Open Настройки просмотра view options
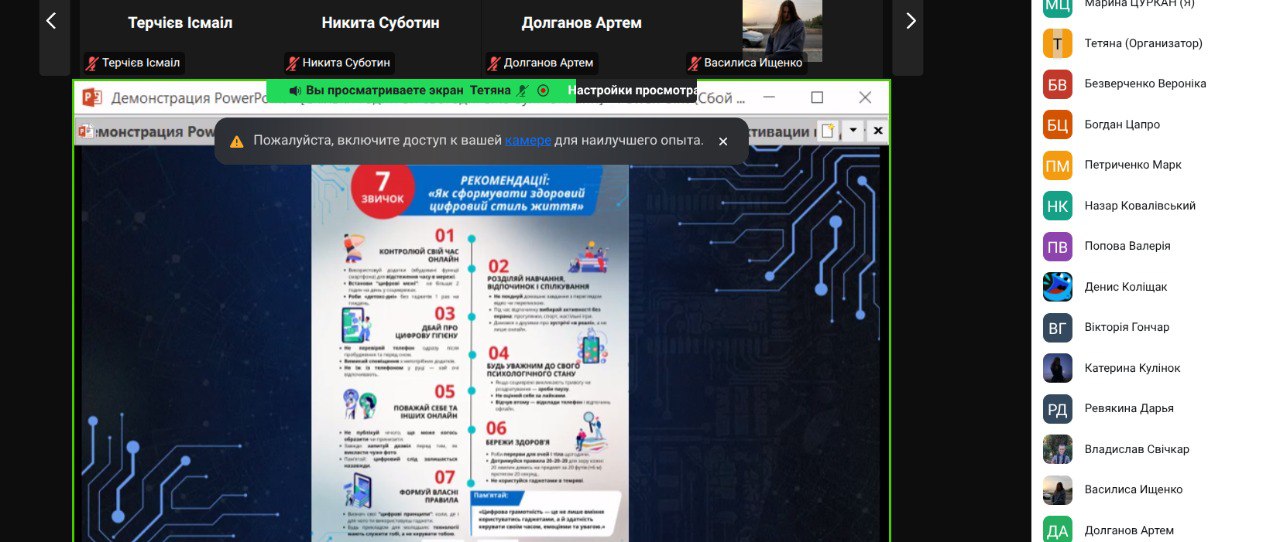This screenshot has height=542, width=1280. (x=631, y=91)
